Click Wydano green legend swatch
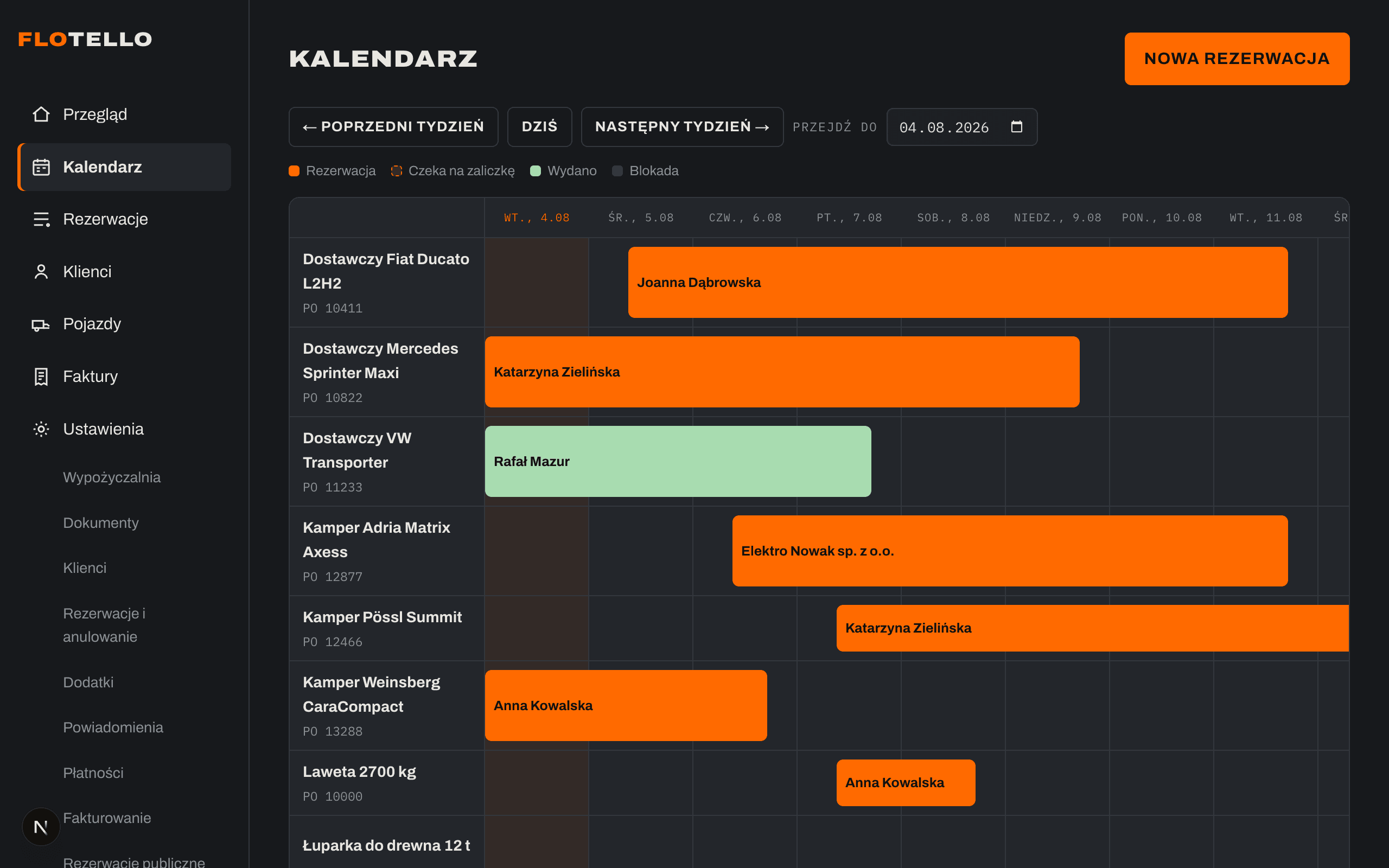Viewport: 1389px width, 868px height. [536, 171]
